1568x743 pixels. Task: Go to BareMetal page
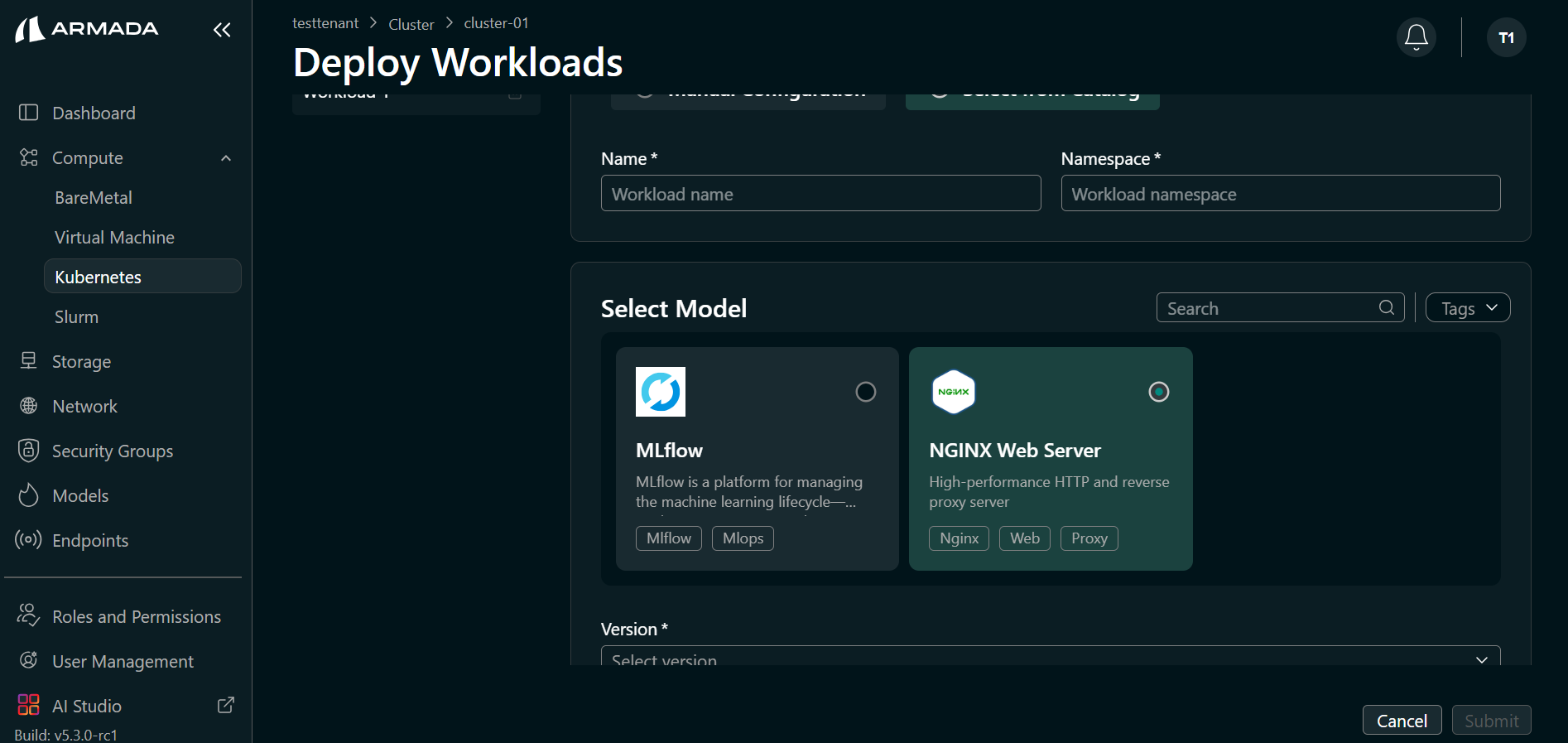point(94,197)
